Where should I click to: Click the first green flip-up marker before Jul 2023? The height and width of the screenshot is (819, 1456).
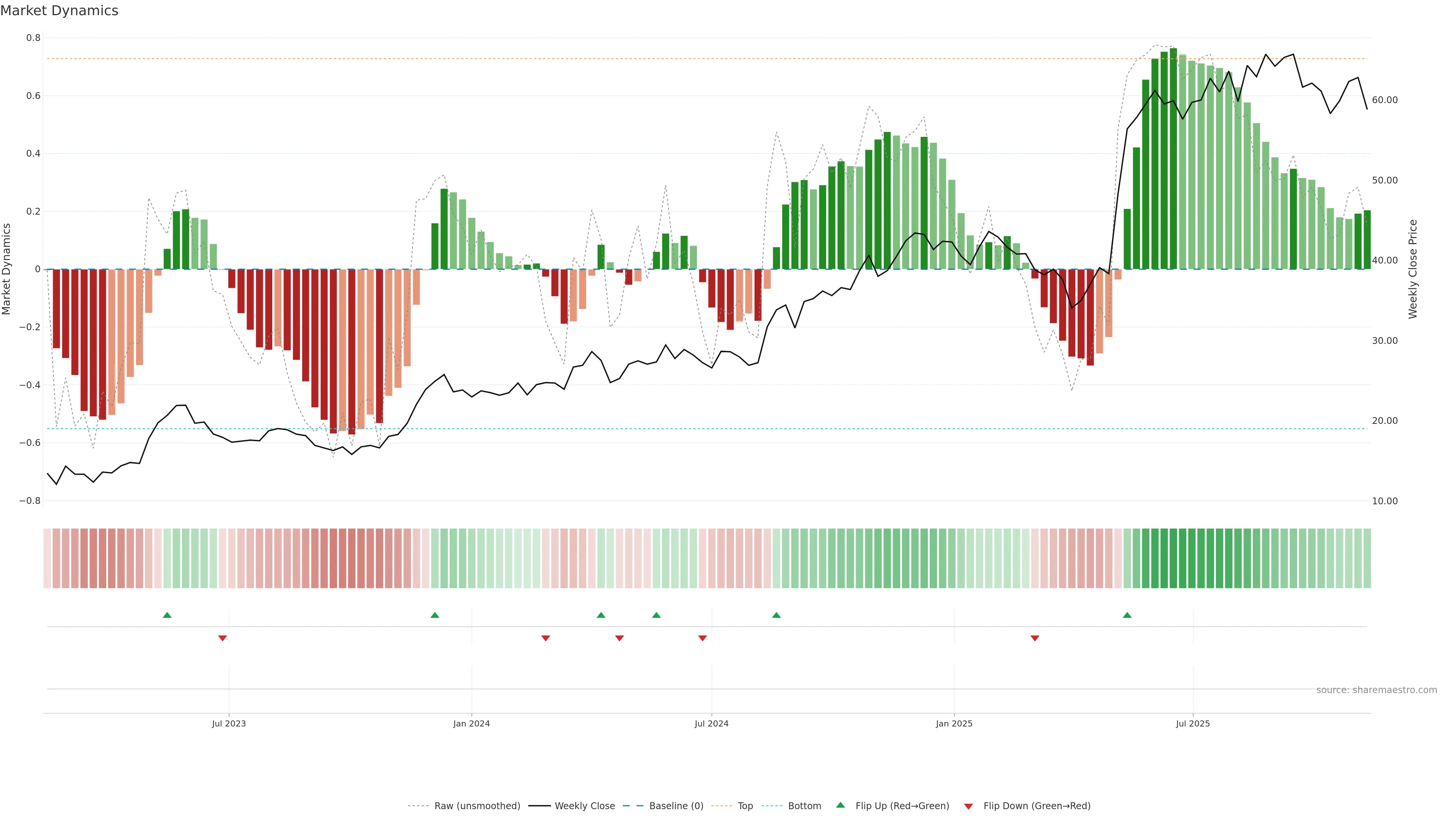pyautogui.click(x=167, y=615)
